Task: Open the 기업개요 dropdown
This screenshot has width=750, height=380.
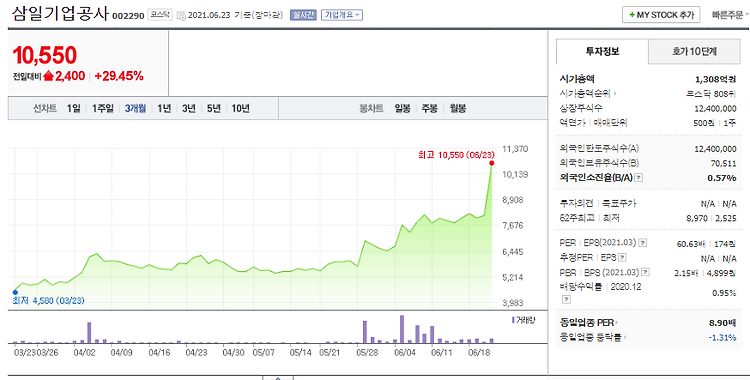Action: click(x=342, y=15)
